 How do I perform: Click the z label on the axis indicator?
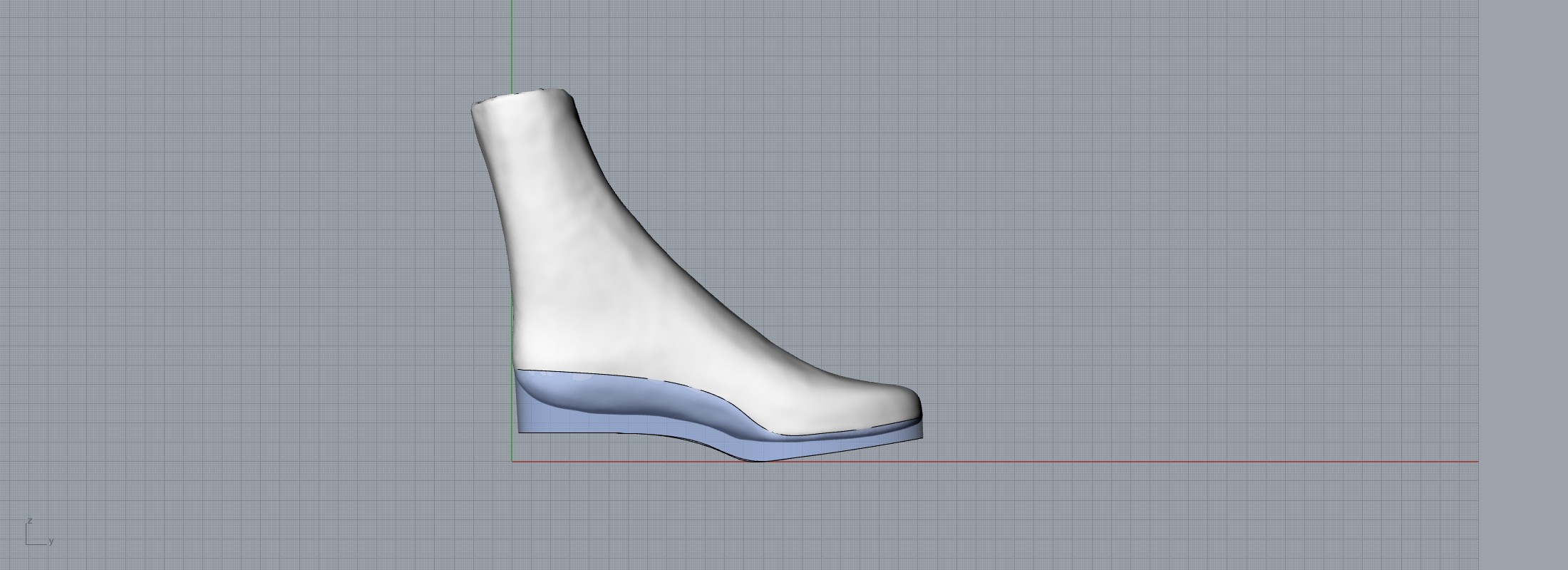pyautogui.click(x=29, y=521)
